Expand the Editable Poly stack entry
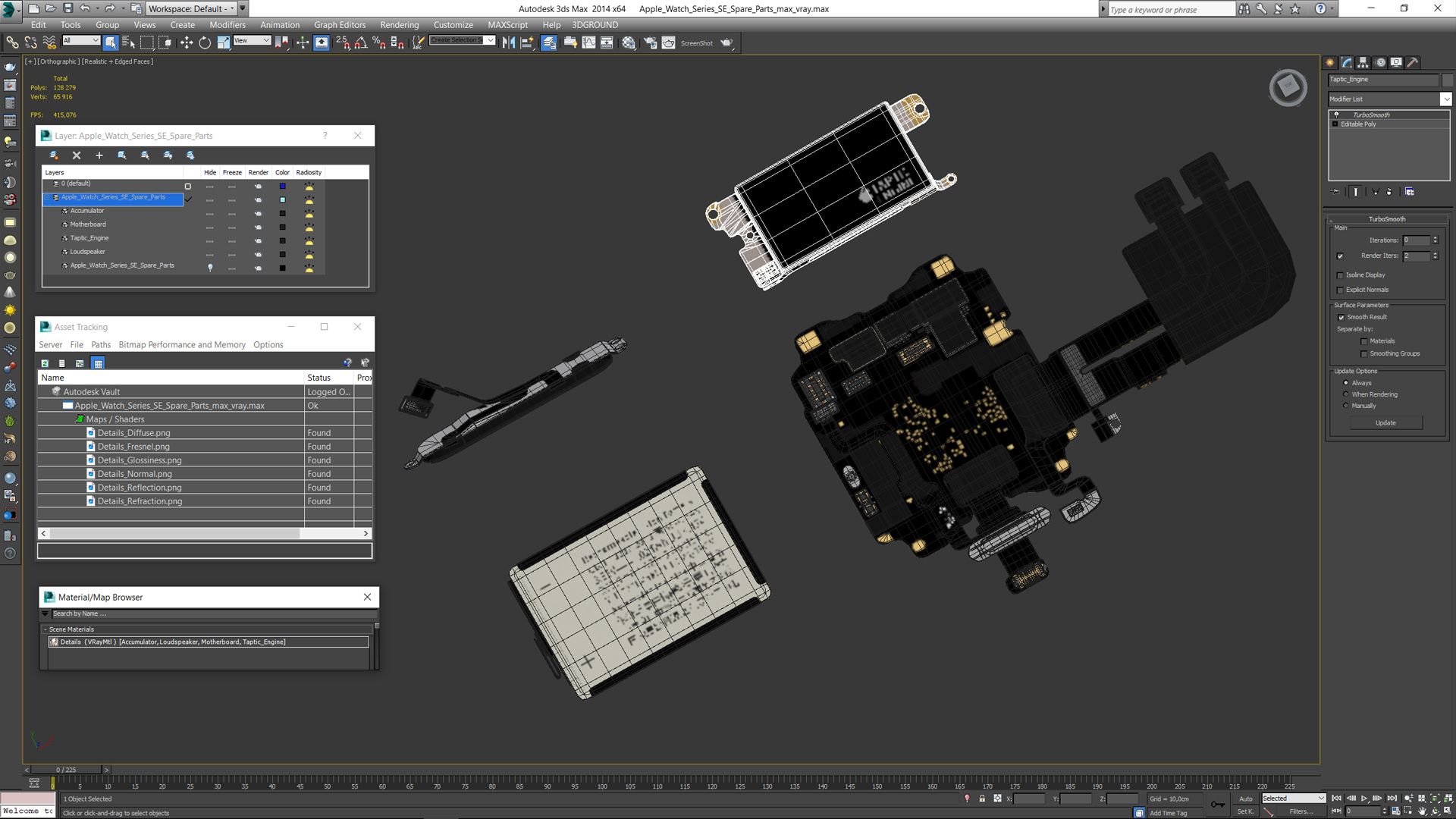 (1335, 124)
